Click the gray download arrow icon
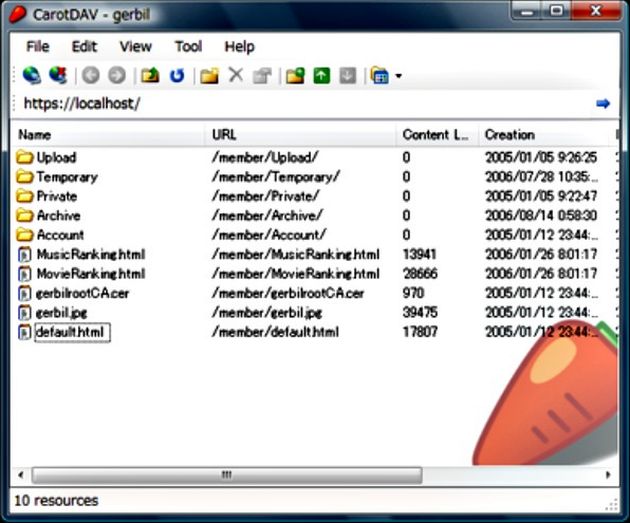 coord(348,75)
